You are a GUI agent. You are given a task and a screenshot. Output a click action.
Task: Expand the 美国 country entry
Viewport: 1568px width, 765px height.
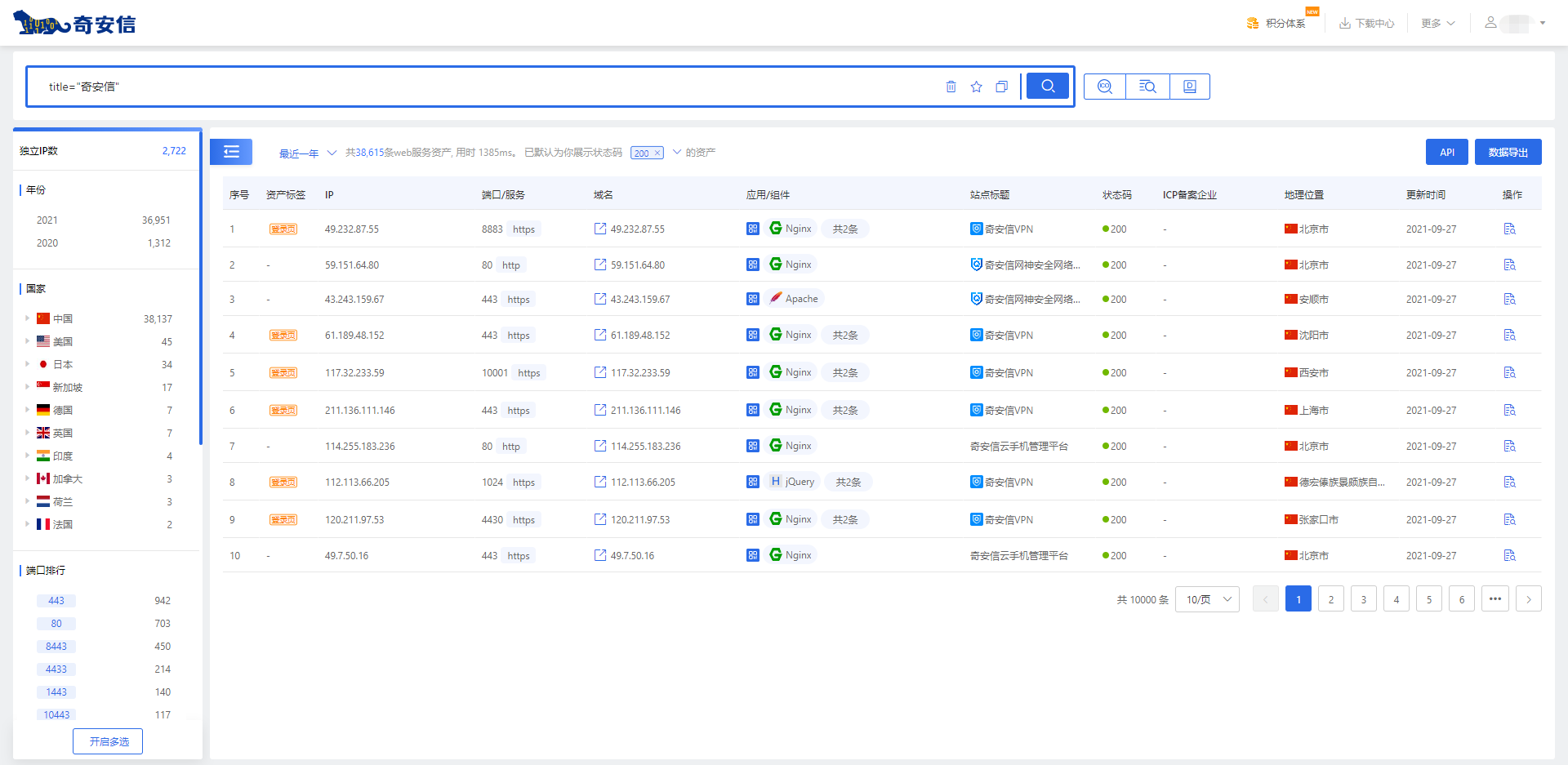(27, 341)
